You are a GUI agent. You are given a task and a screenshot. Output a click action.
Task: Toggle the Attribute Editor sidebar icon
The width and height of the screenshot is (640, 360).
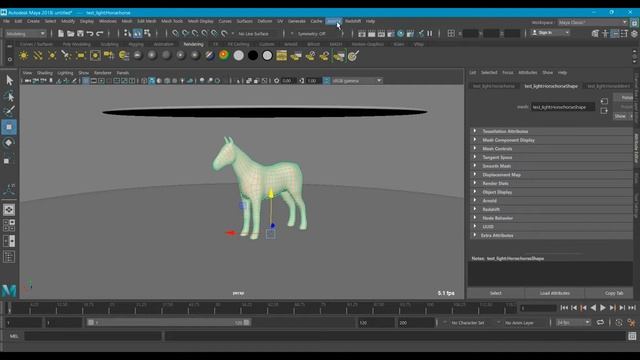point(615,33)
